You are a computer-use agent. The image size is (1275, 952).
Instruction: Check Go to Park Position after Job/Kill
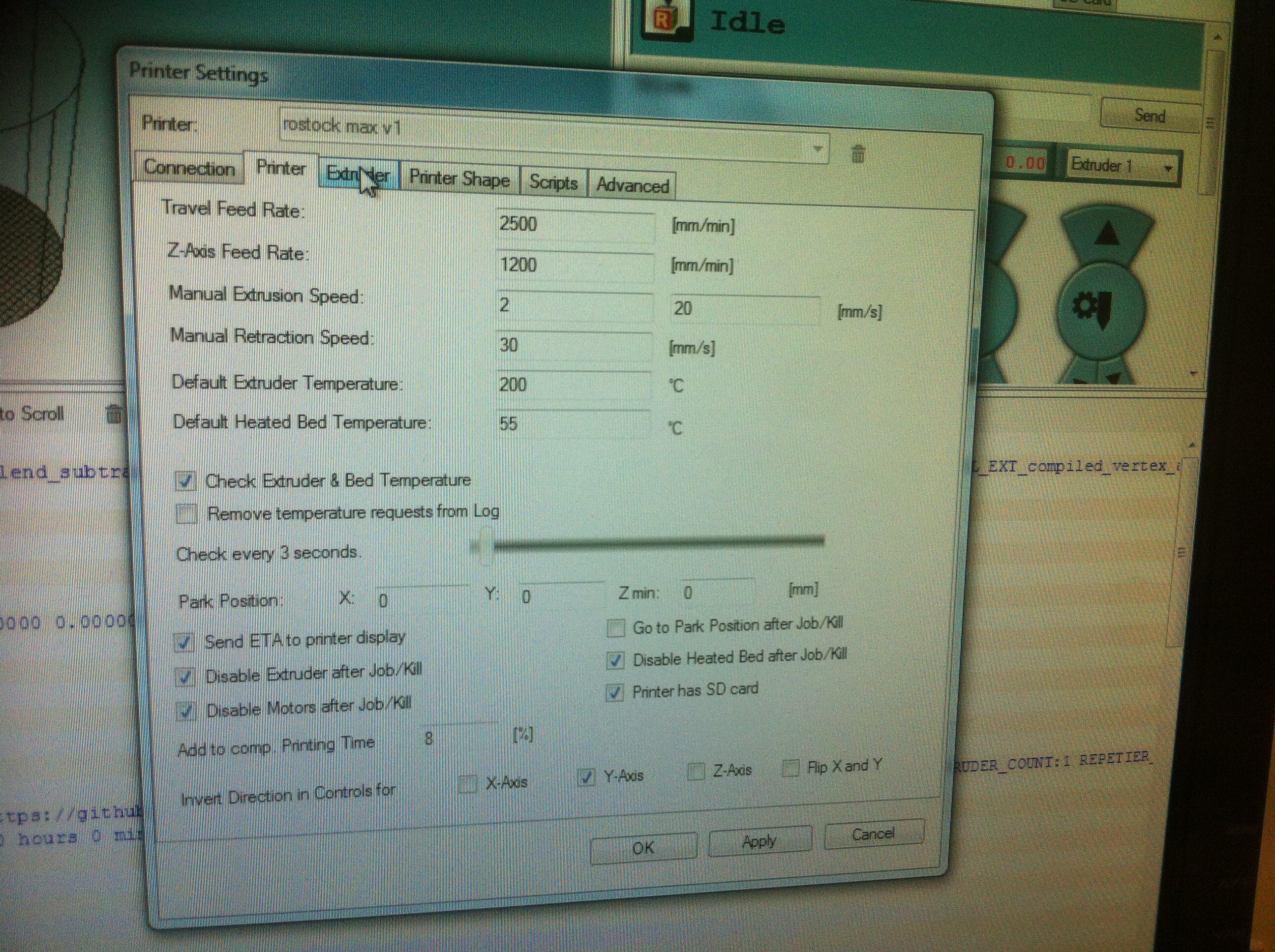[x=615, y=627]
